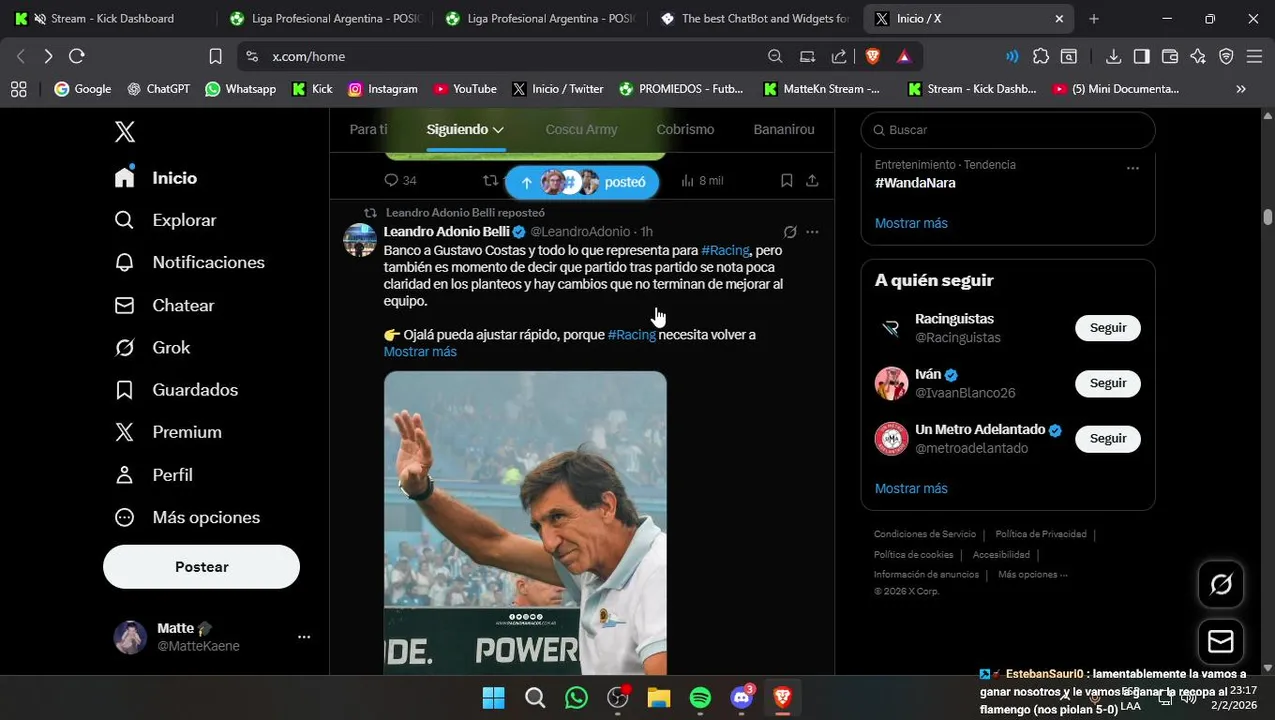Open Premium in the sidebar
Viewport: 1275px width, 720px height.
pos(168,432)
